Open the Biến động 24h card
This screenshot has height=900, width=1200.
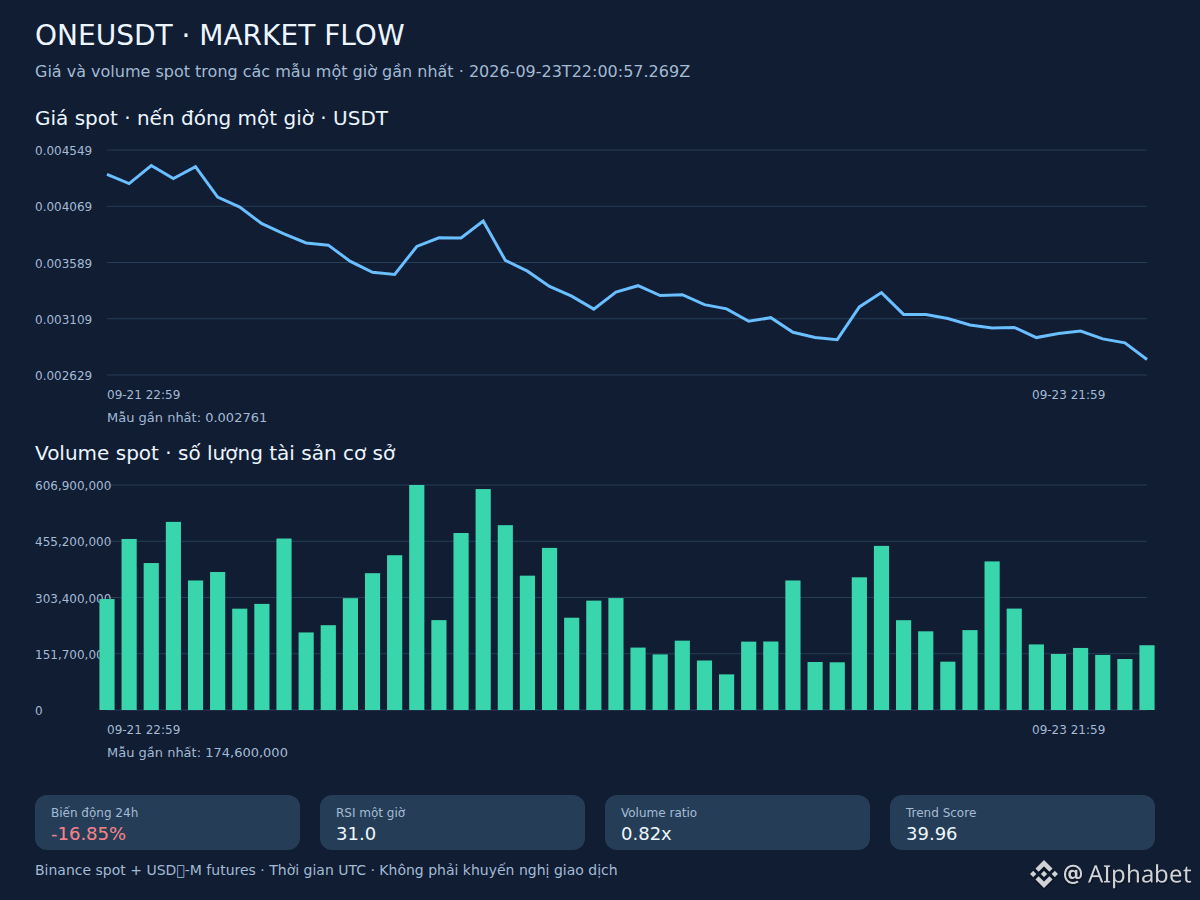168,823
